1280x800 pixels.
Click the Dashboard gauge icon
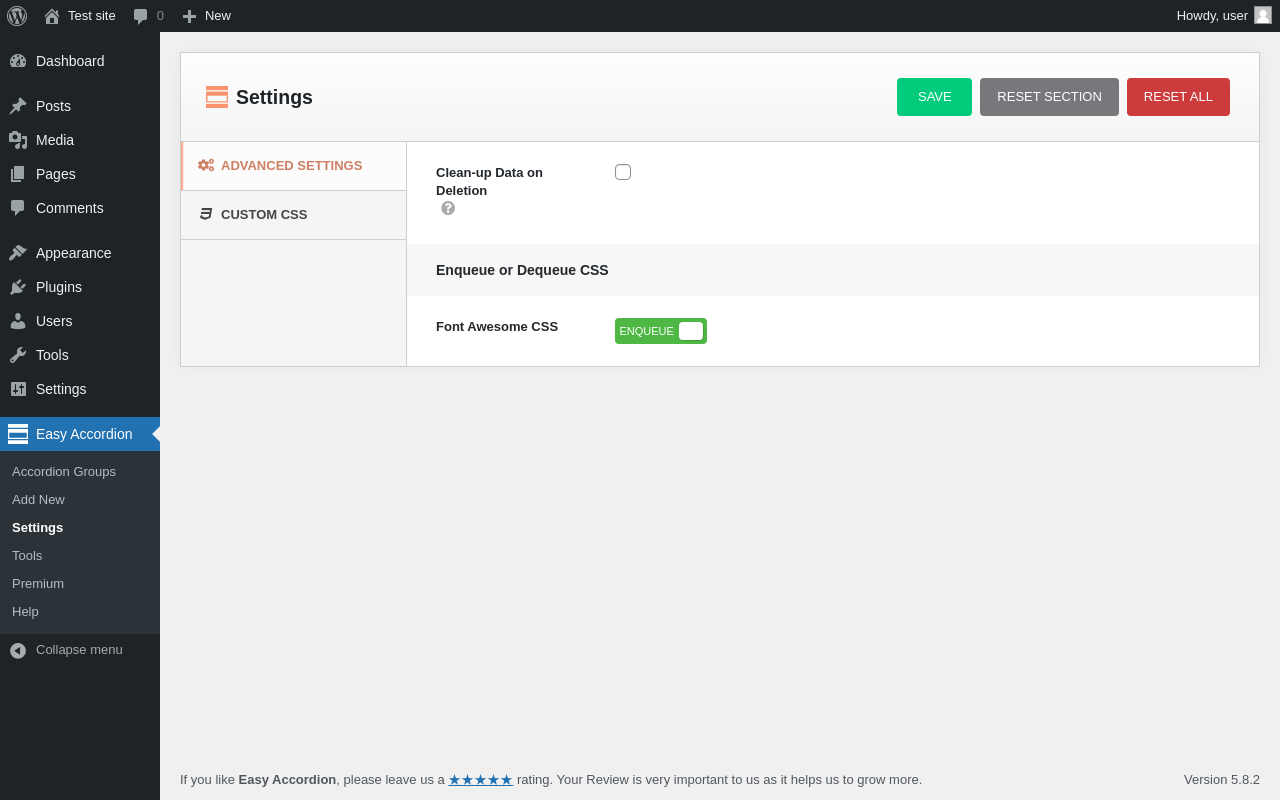pos(18,61)
